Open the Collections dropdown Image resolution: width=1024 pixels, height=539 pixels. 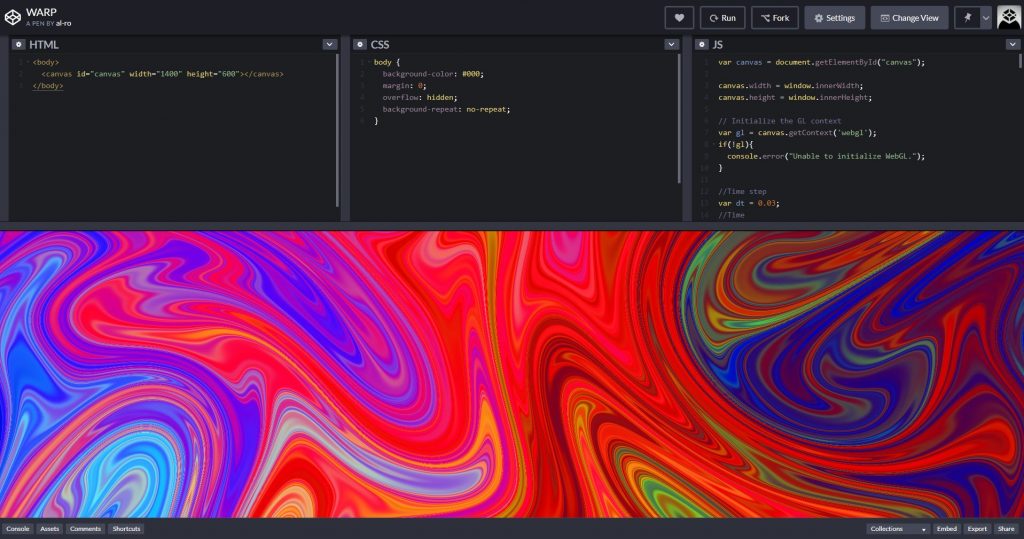click(x=898, y=529)
